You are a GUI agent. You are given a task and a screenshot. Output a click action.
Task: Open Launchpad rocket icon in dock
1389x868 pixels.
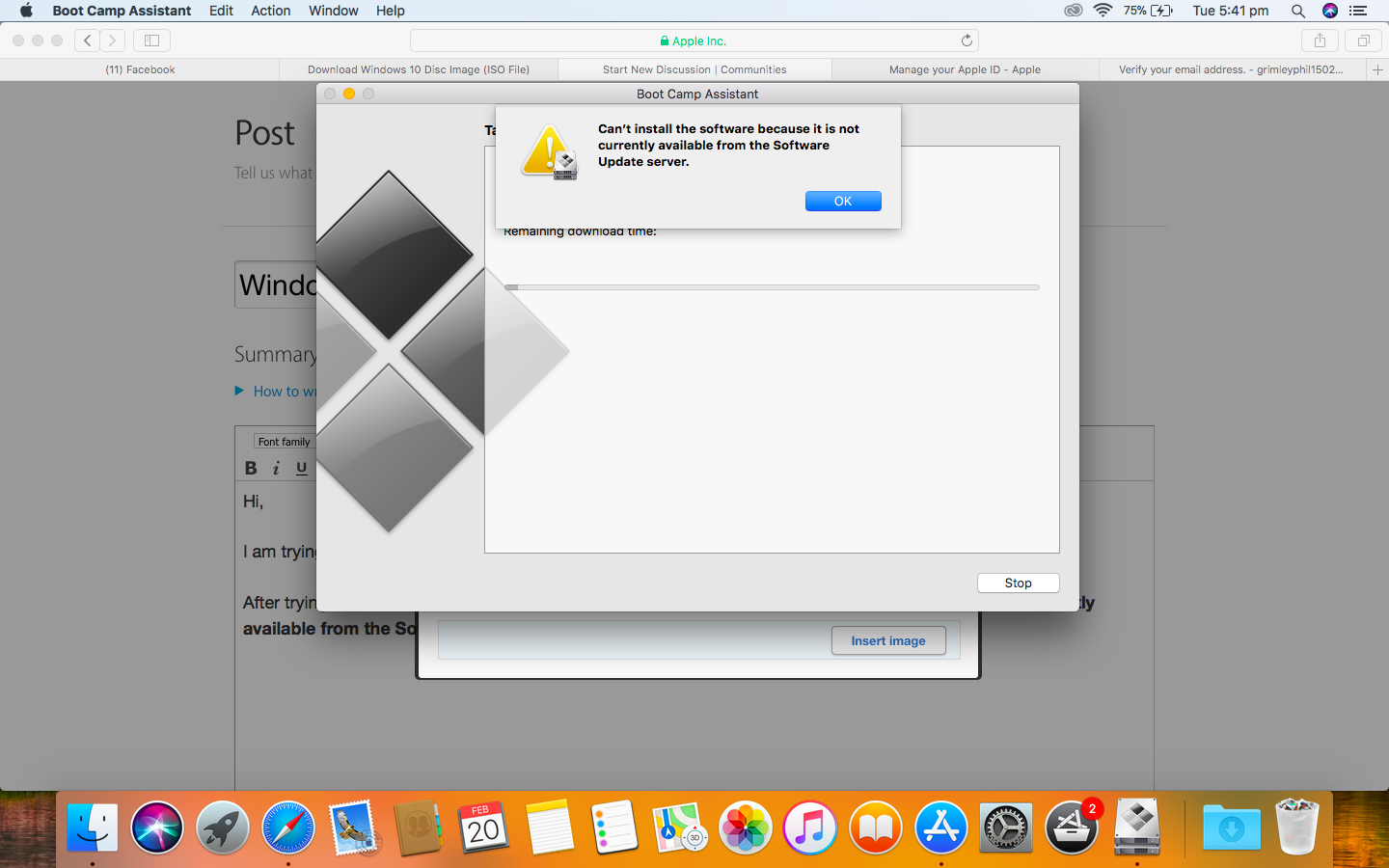[223, 828]
